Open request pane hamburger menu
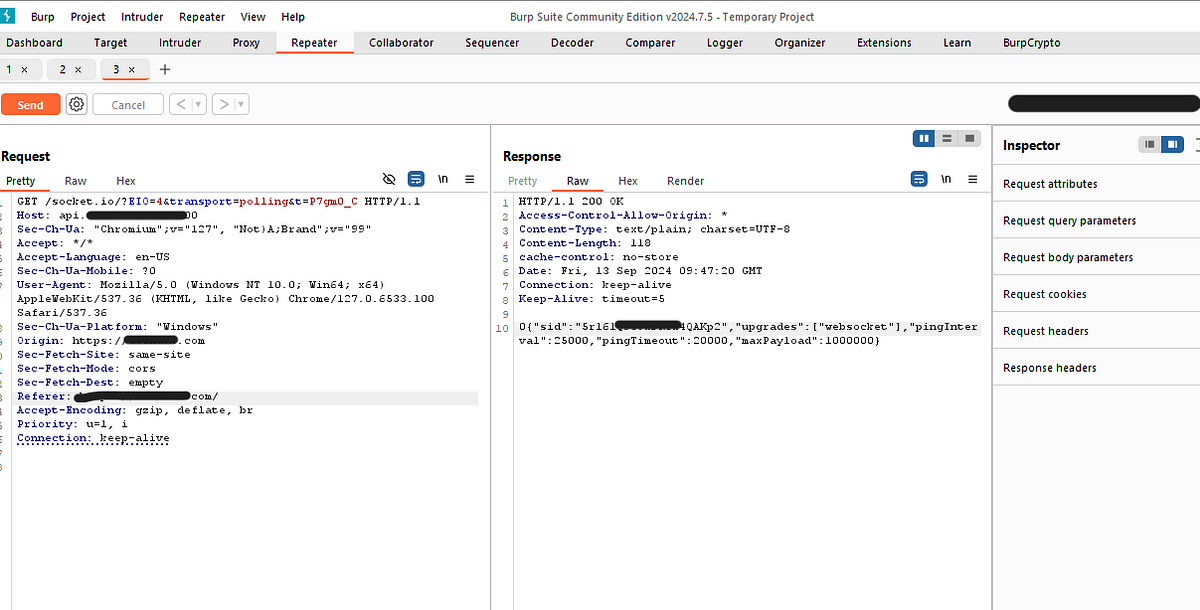1200x610 pixels. [470, 179]
